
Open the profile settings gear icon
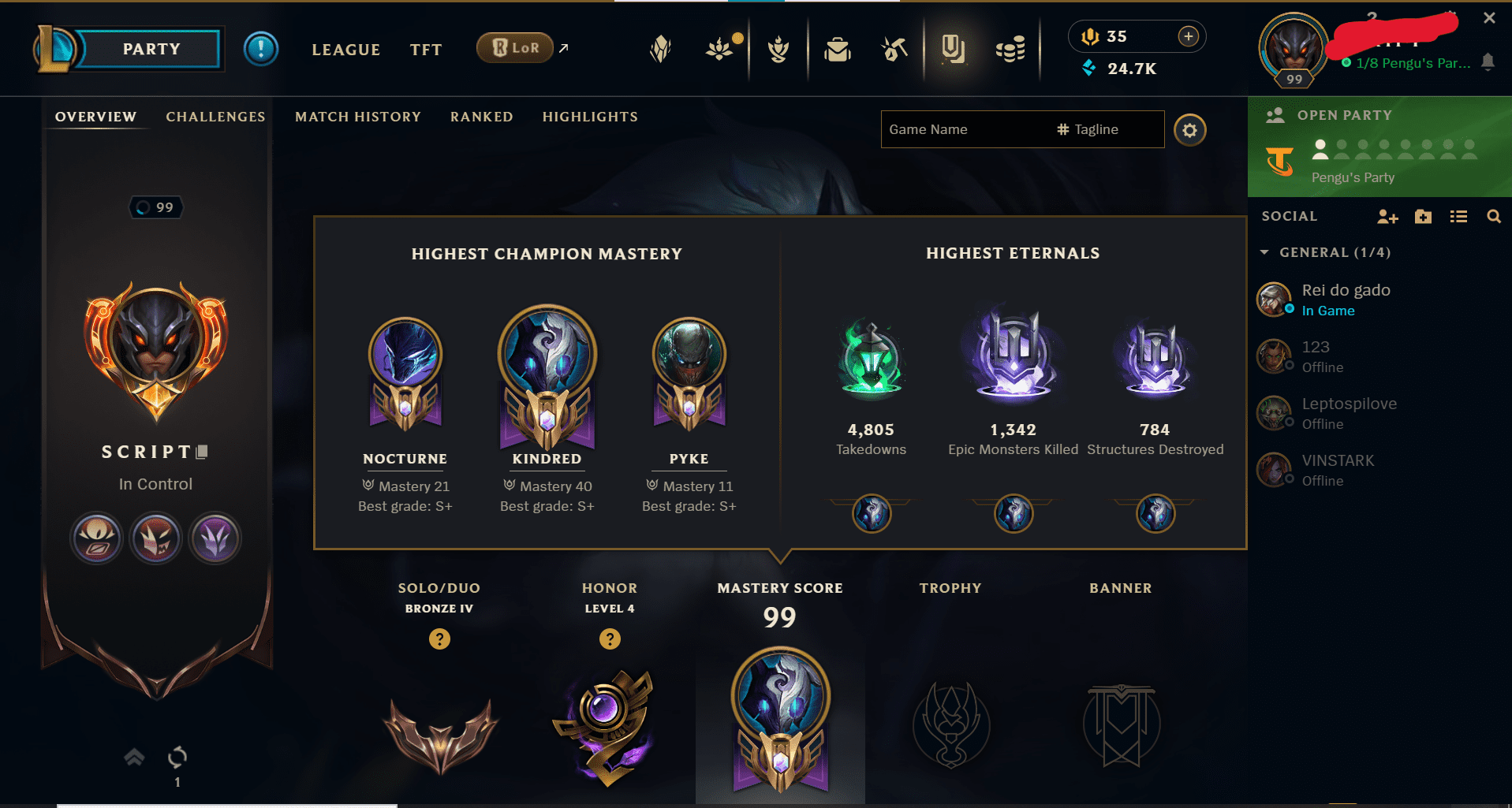click(x=1189, y=130)
